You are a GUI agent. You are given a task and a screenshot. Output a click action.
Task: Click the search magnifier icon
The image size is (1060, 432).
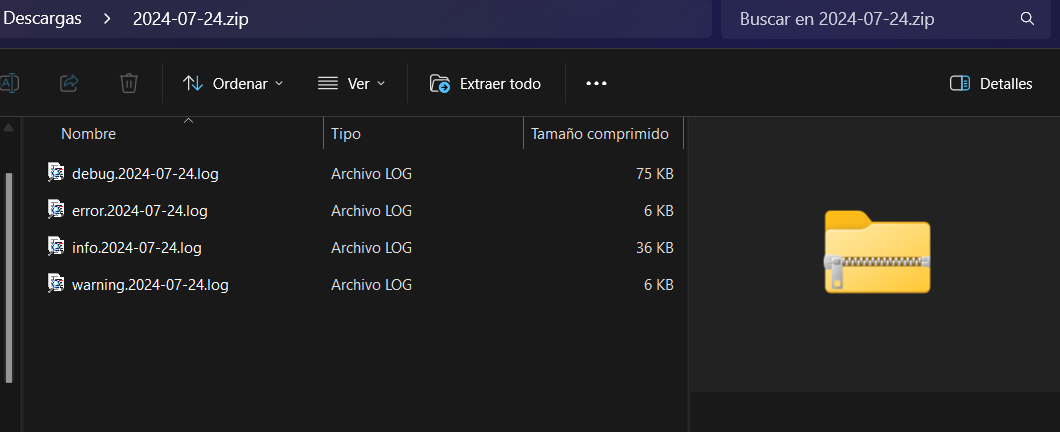point(1027,19)
